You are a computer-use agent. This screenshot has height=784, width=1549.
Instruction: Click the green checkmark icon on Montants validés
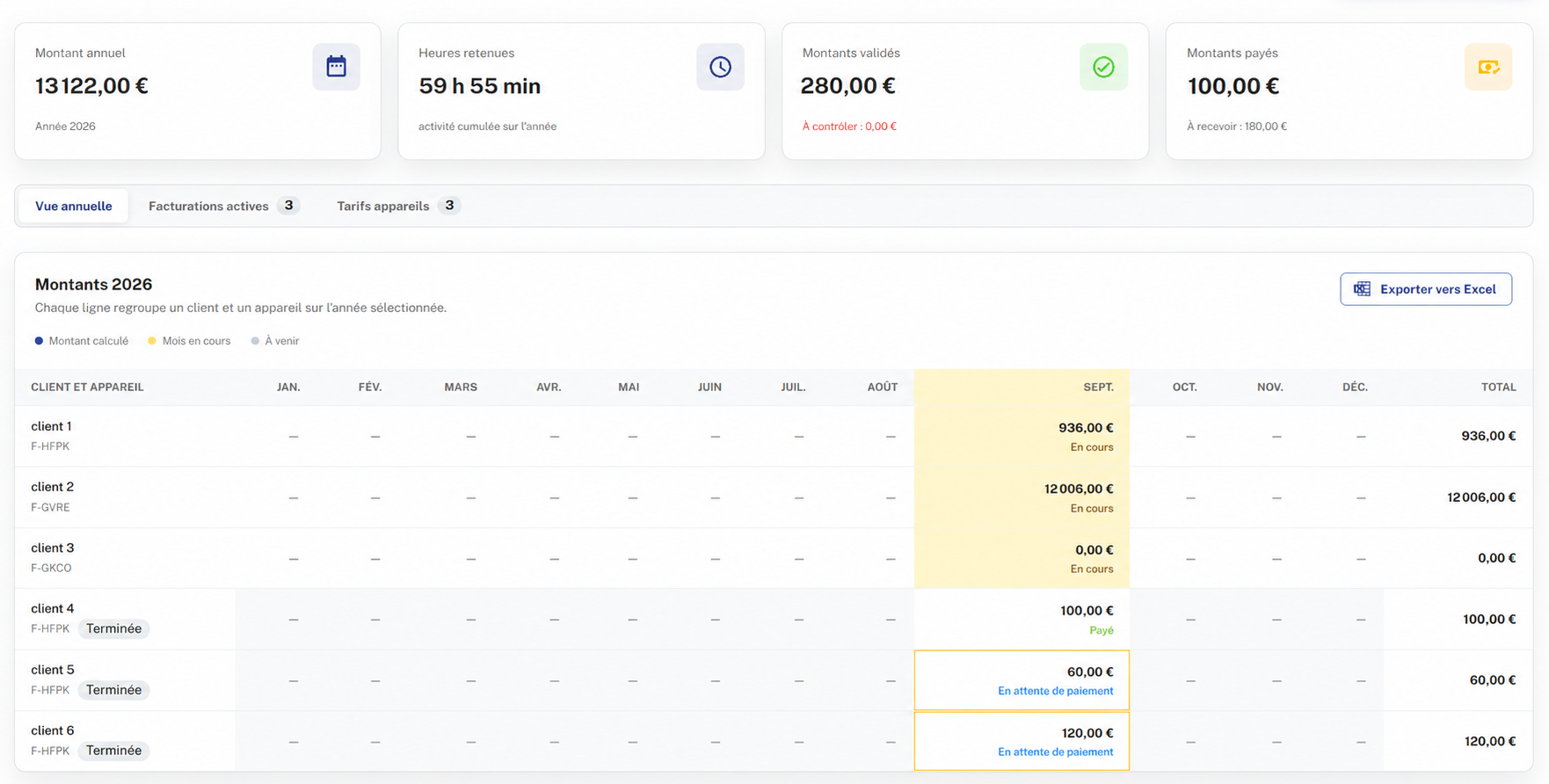pos(1103,67)
